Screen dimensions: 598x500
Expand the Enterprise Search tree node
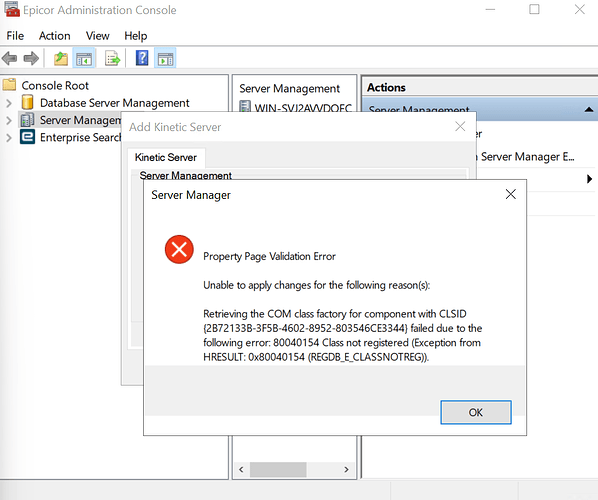[x=9, y=137]
